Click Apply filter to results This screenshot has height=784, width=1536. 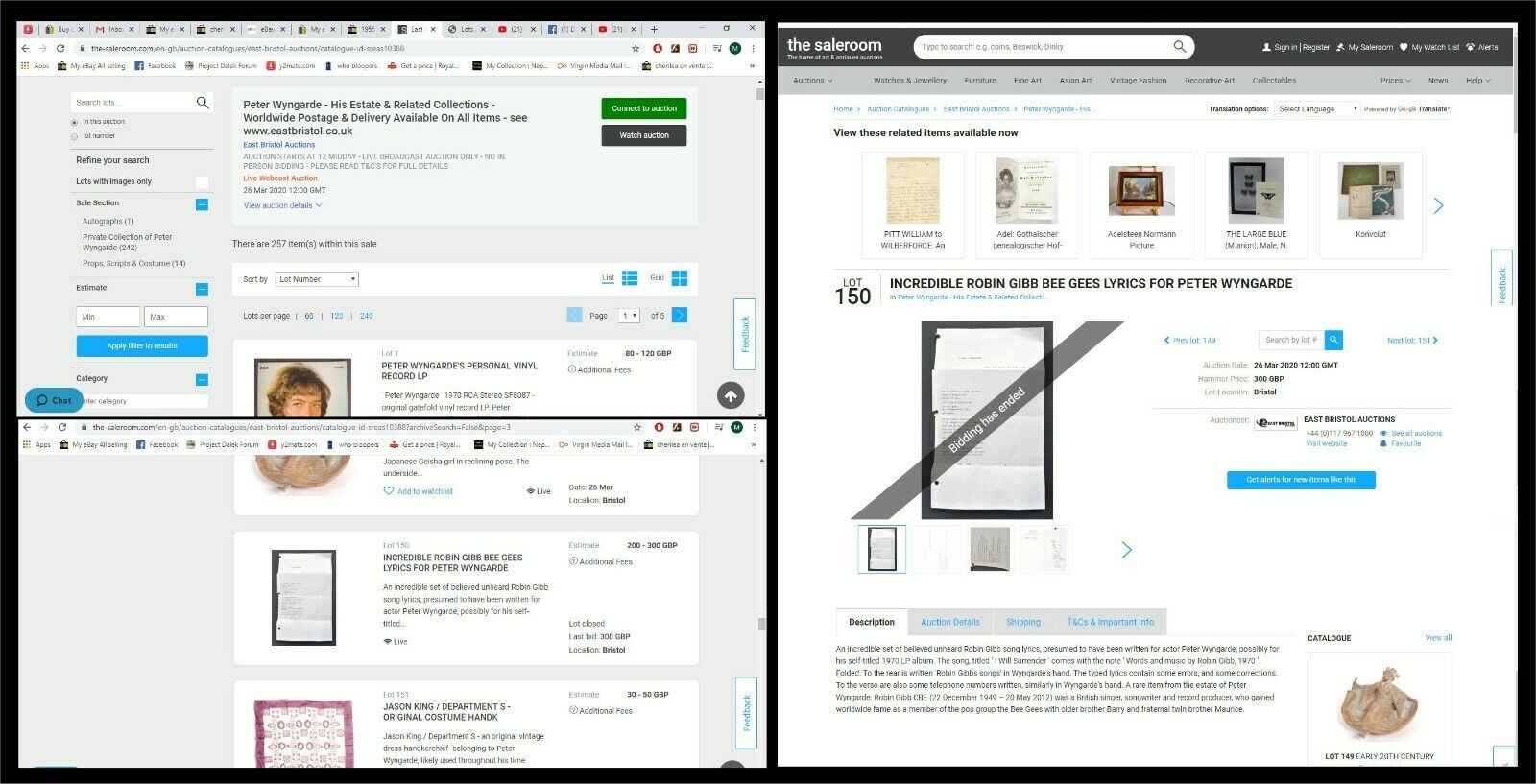142,345
